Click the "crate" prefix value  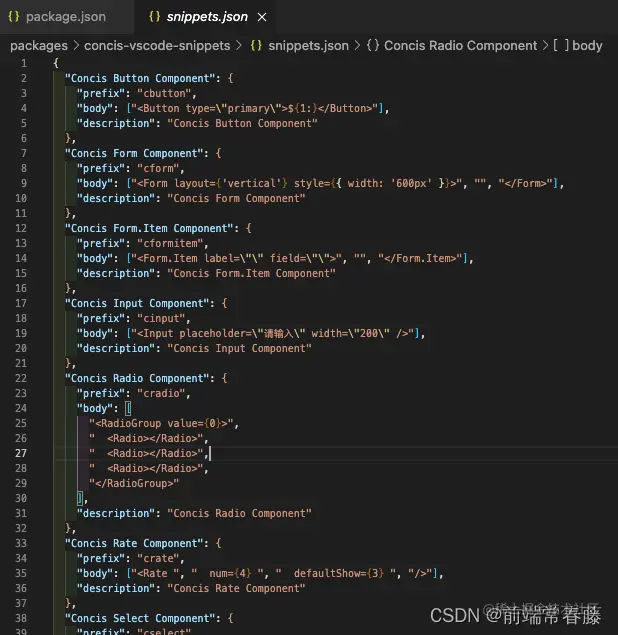click(158, 558)
